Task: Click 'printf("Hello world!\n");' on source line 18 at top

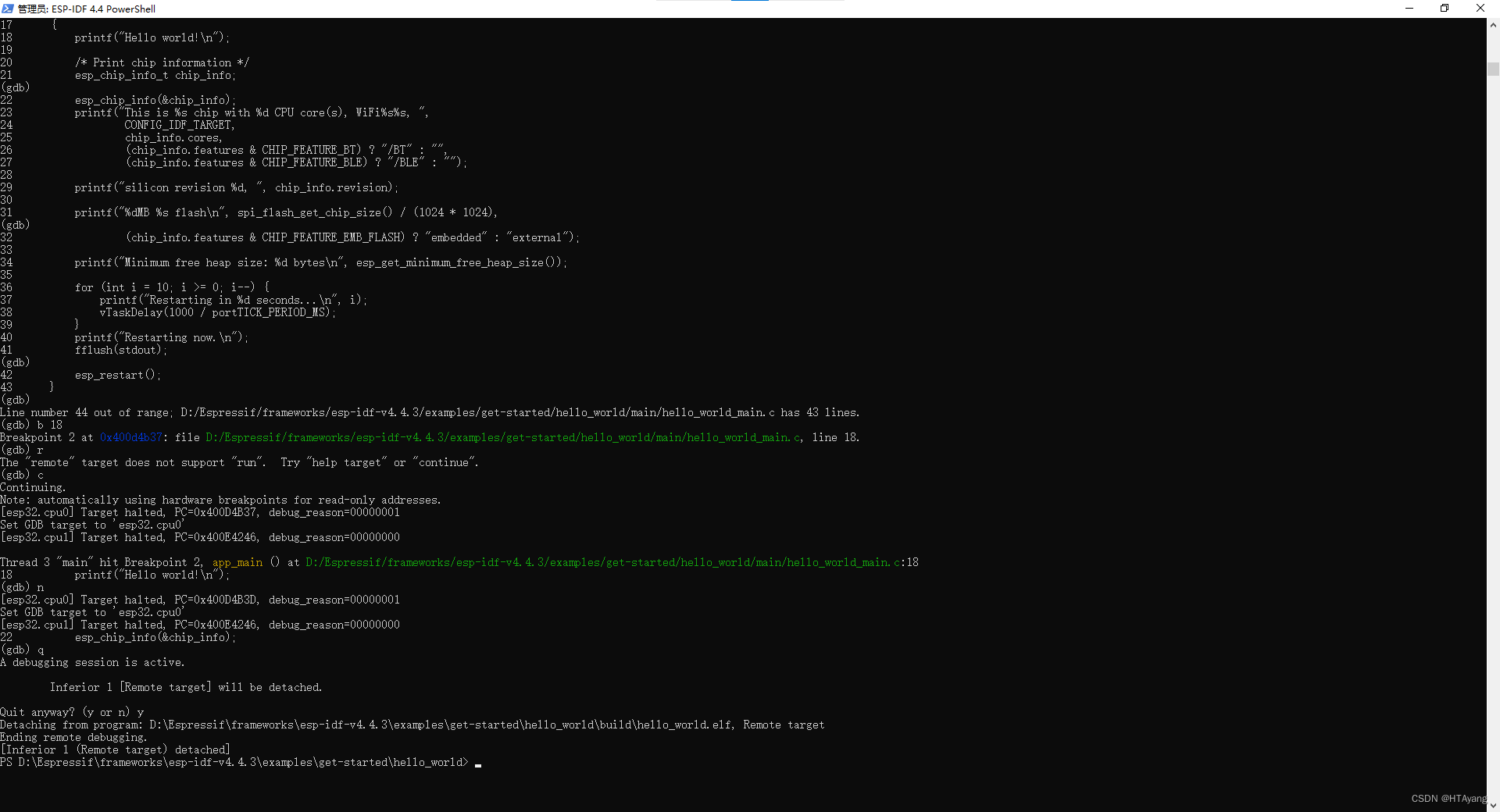Action: (x=152, y=37)
